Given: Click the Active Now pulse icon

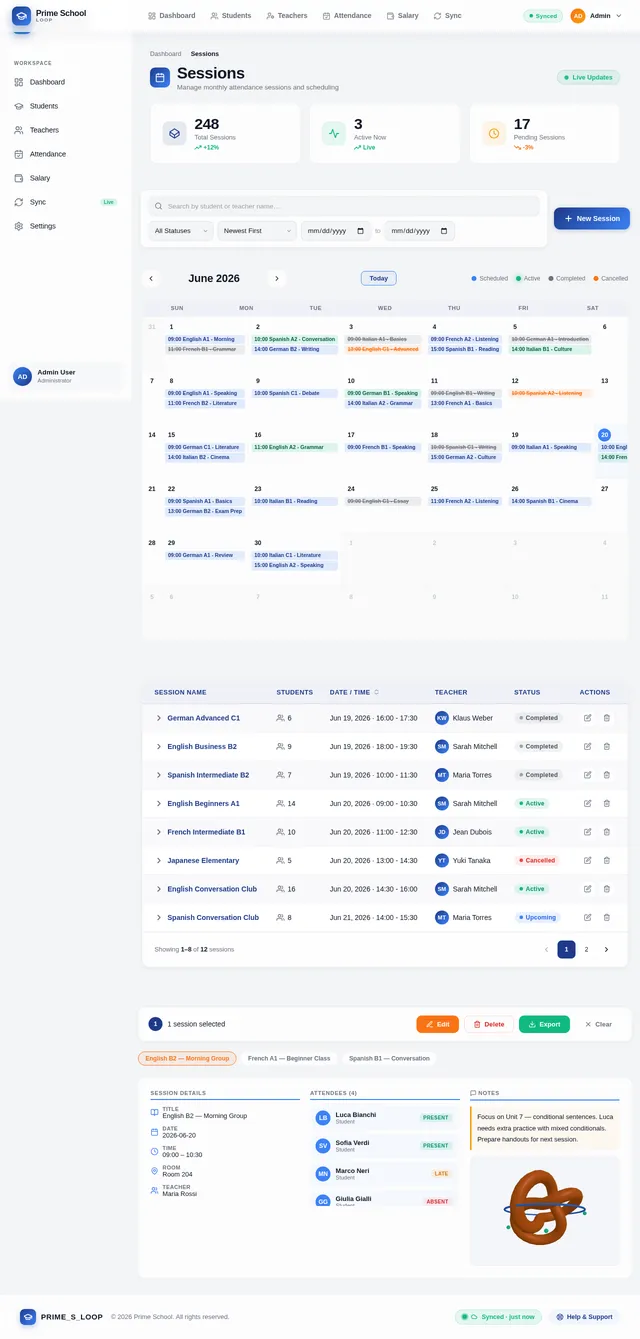Looking at the screenshot, I should 334,133.
